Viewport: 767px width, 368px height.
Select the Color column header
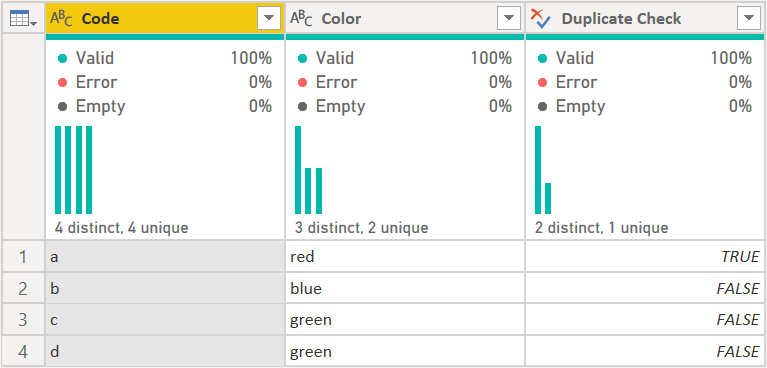click(405, 18)
